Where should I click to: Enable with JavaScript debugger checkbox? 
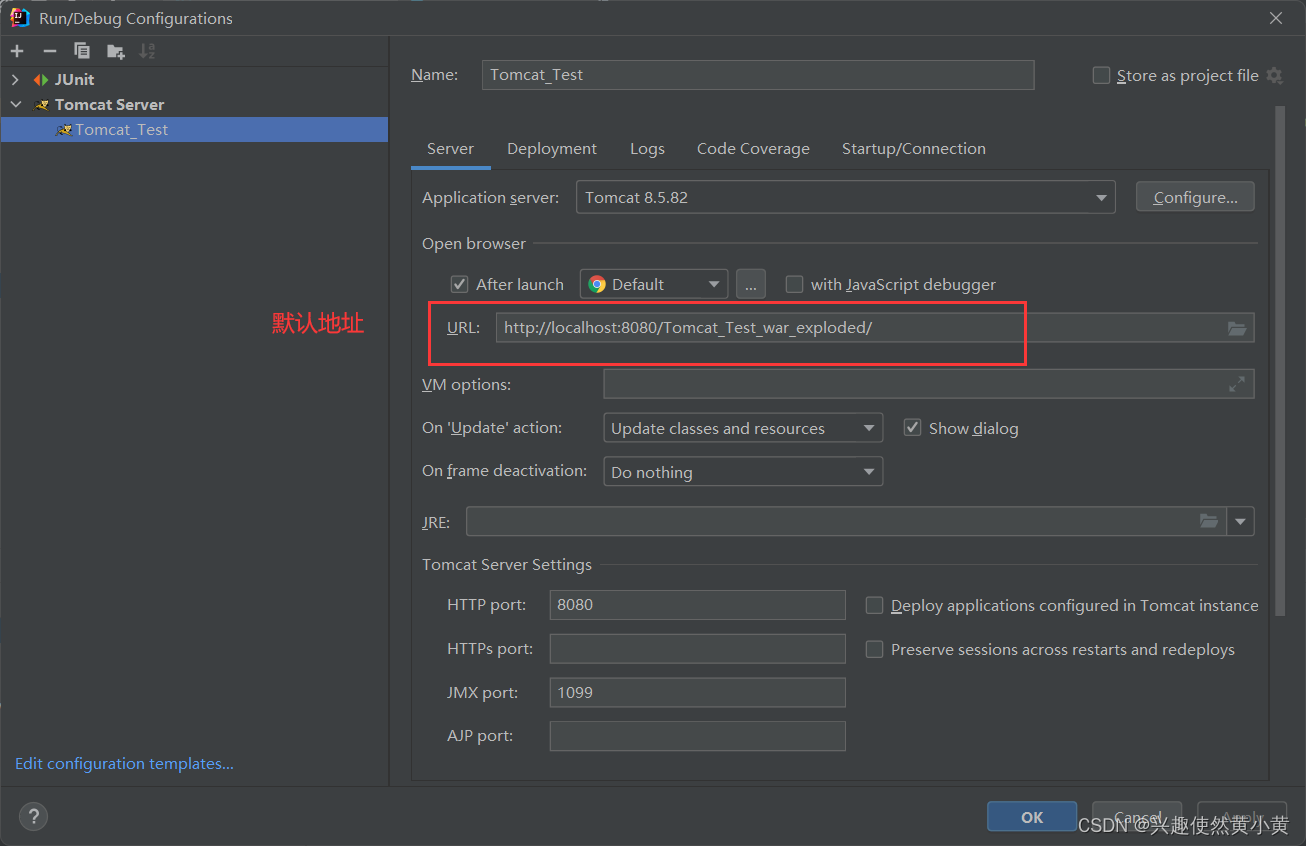(794, 284)
